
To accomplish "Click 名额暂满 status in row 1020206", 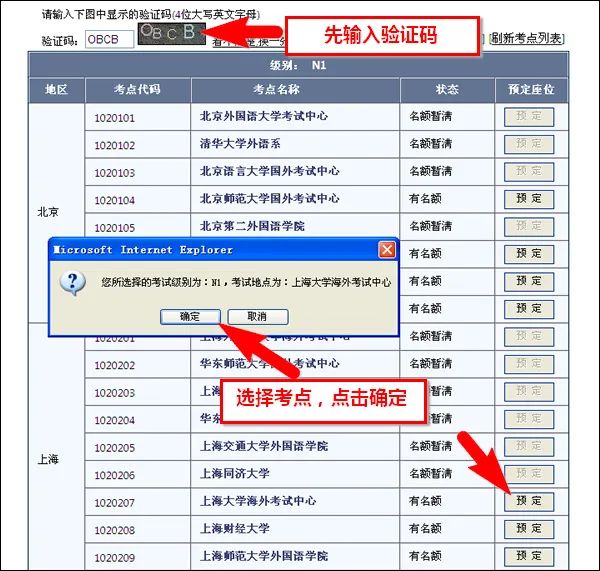I will pyautogui.click(x=430, y=474).
